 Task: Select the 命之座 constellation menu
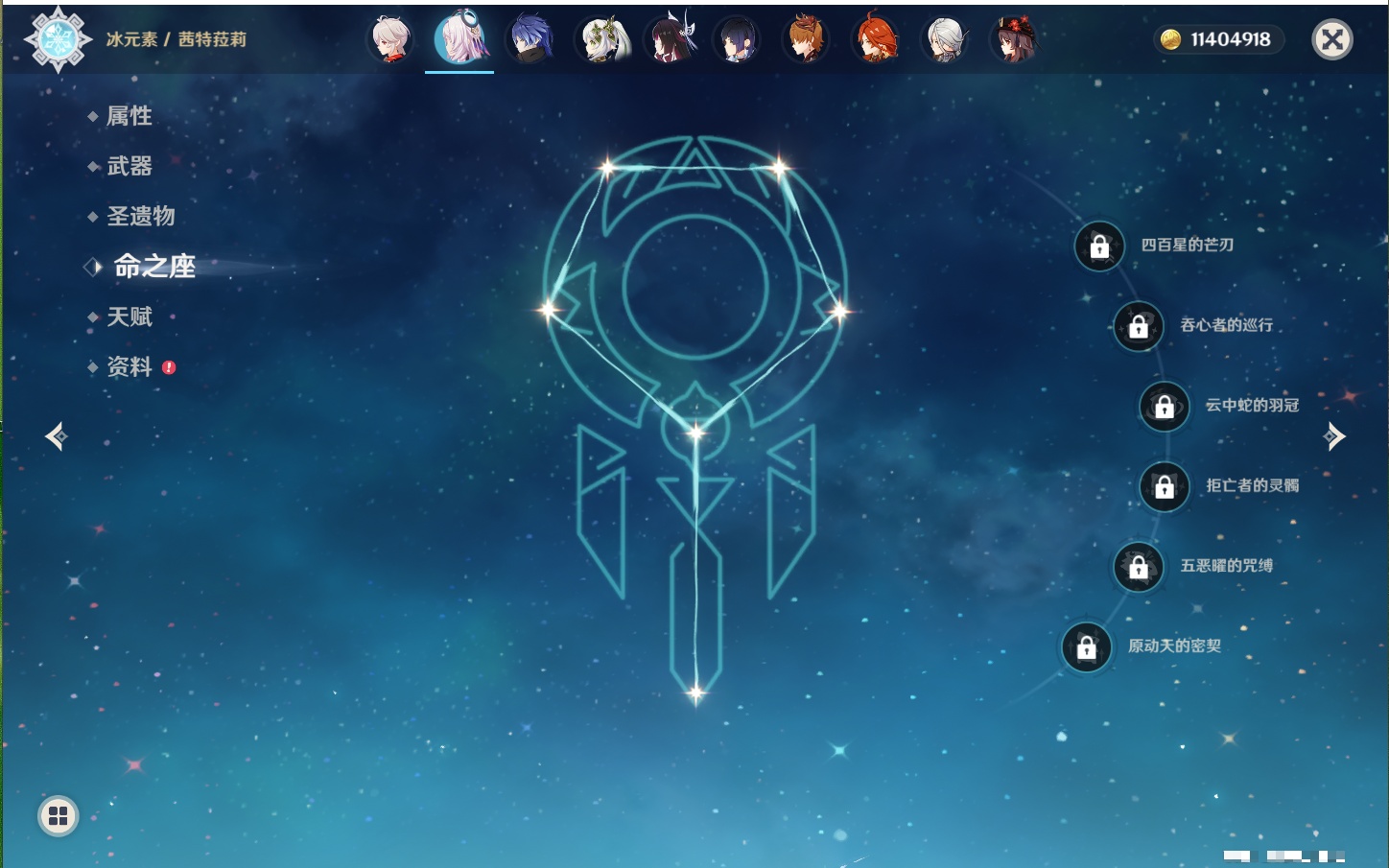tap(154, 266)
